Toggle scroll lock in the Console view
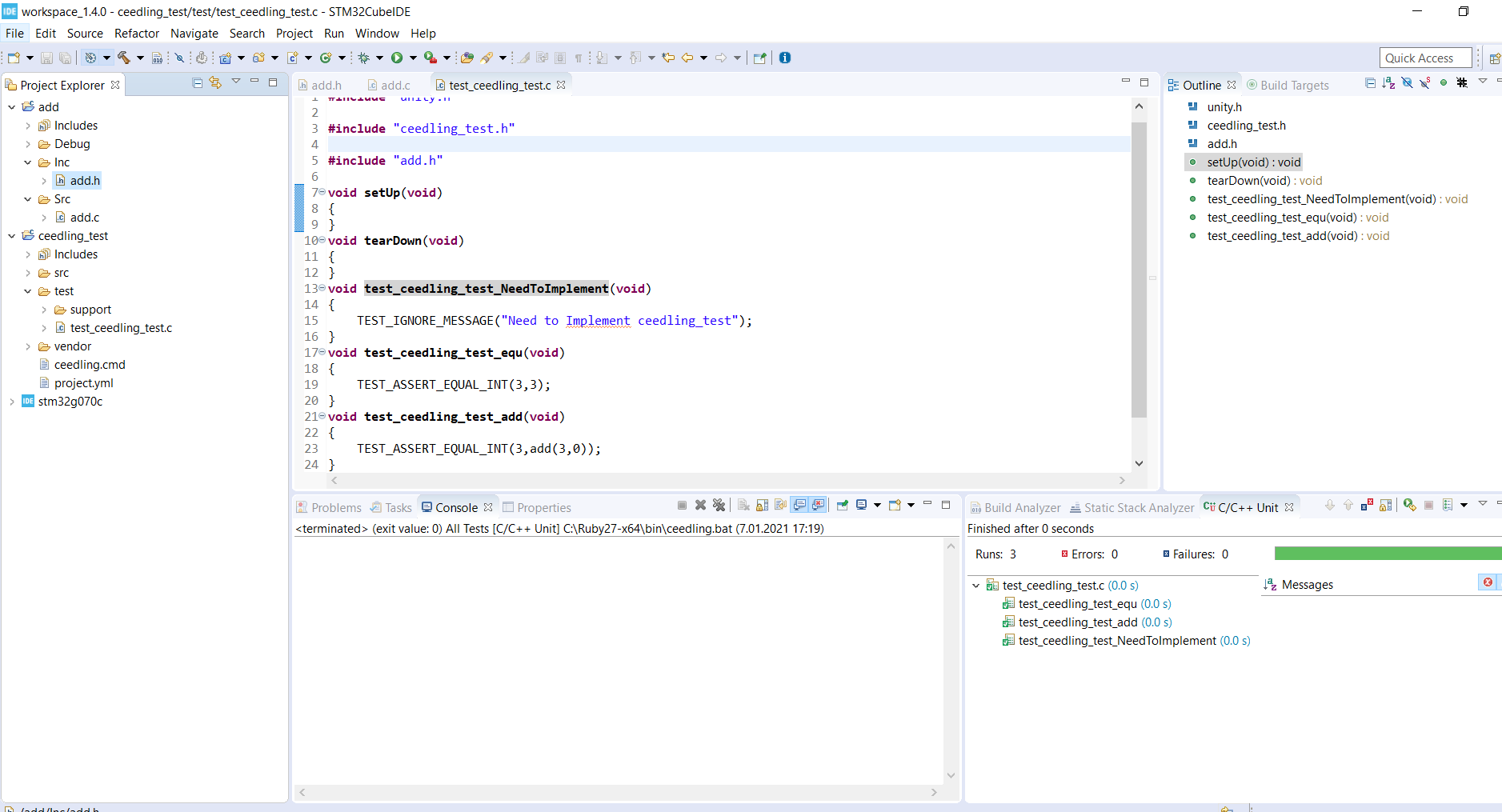1502x812 pixels. 762,505
